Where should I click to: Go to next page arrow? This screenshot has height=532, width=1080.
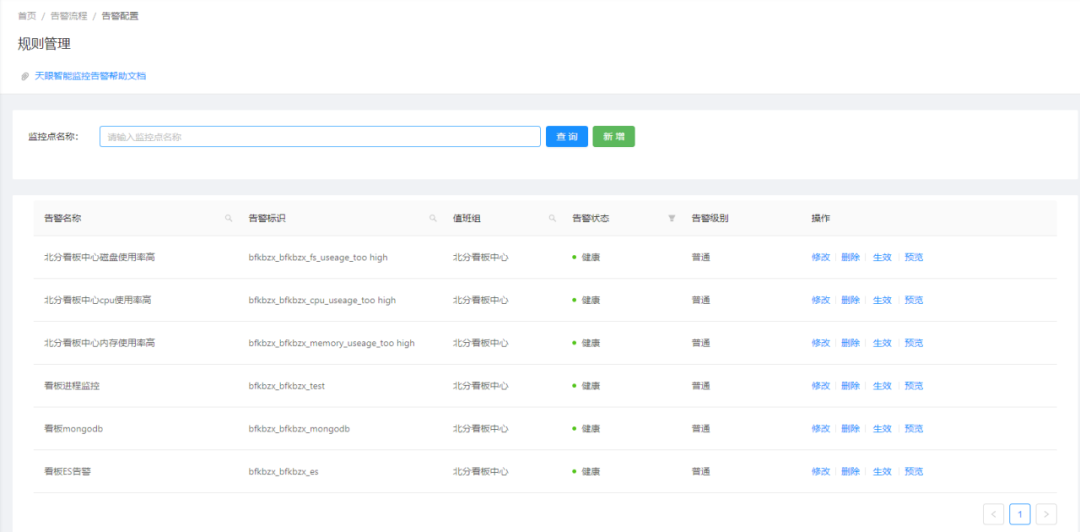tap(1046, 513)
